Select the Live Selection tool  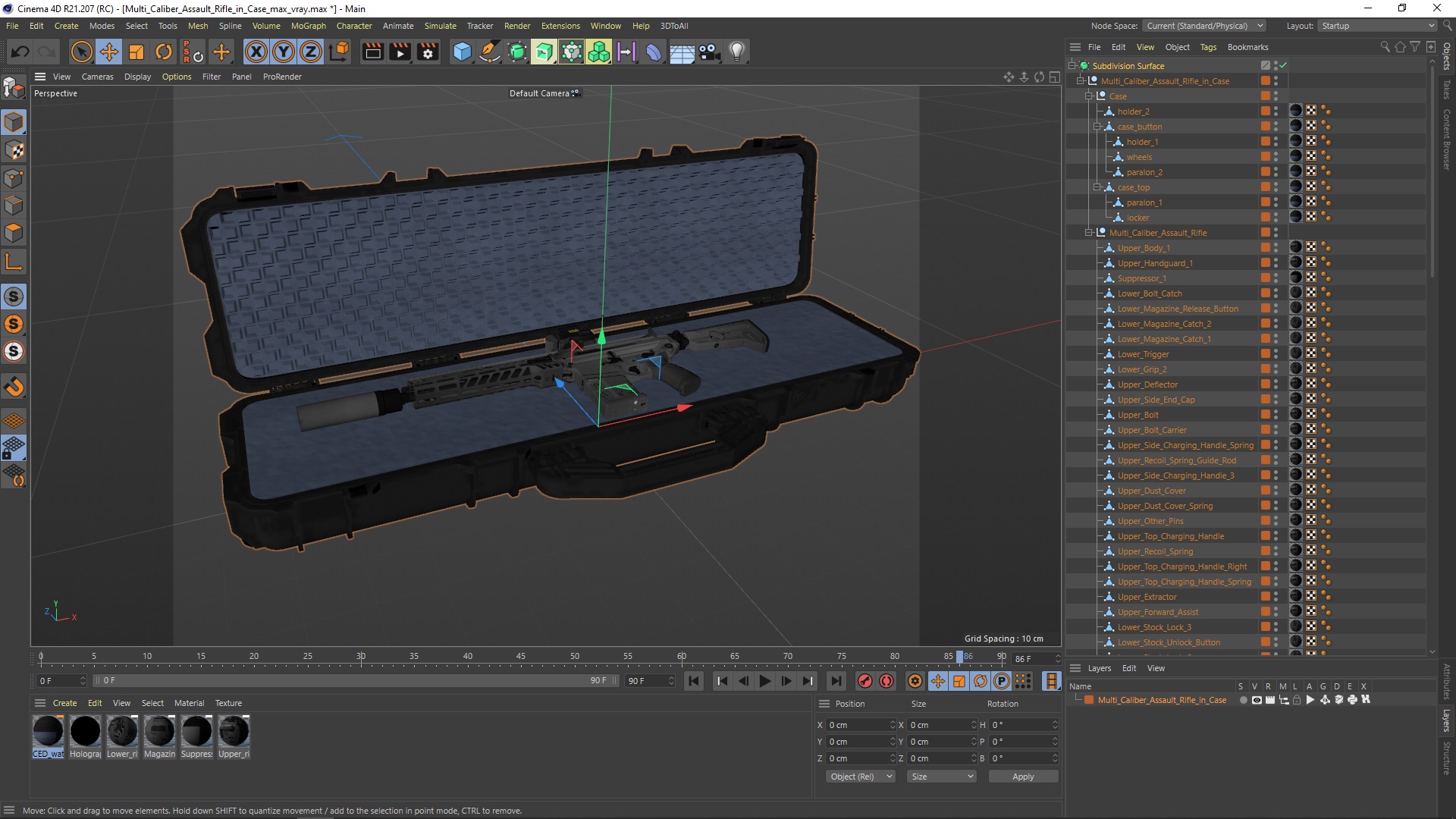(x=81, y=52)
